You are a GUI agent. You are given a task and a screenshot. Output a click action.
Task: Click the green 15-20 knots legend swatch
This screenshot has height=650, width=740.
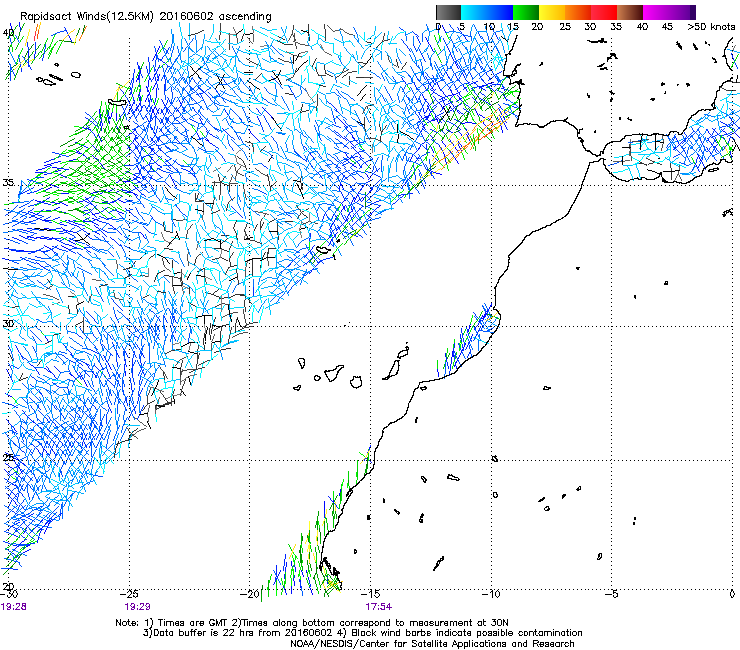526,12
